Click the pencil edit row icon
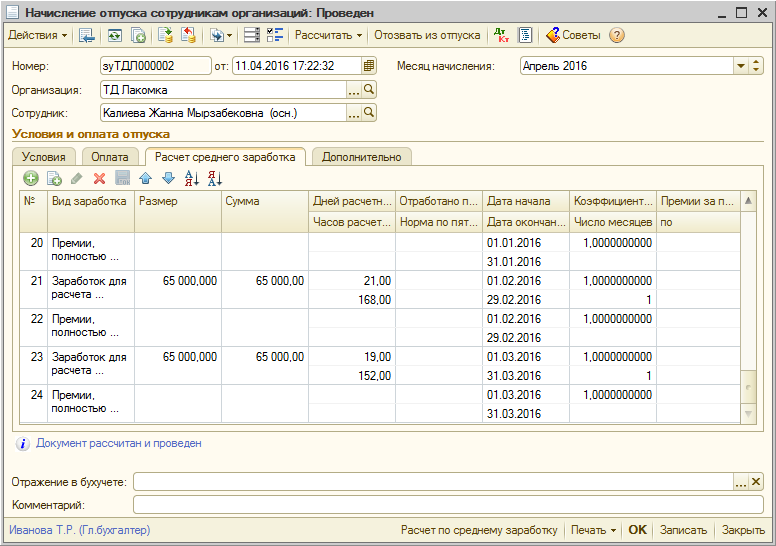776x546 pixels. pyautogui.click(x=77, y=178)
